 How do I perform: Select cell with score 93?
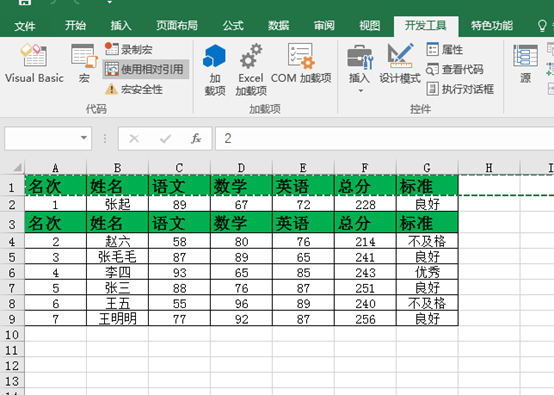click(179, 273)
